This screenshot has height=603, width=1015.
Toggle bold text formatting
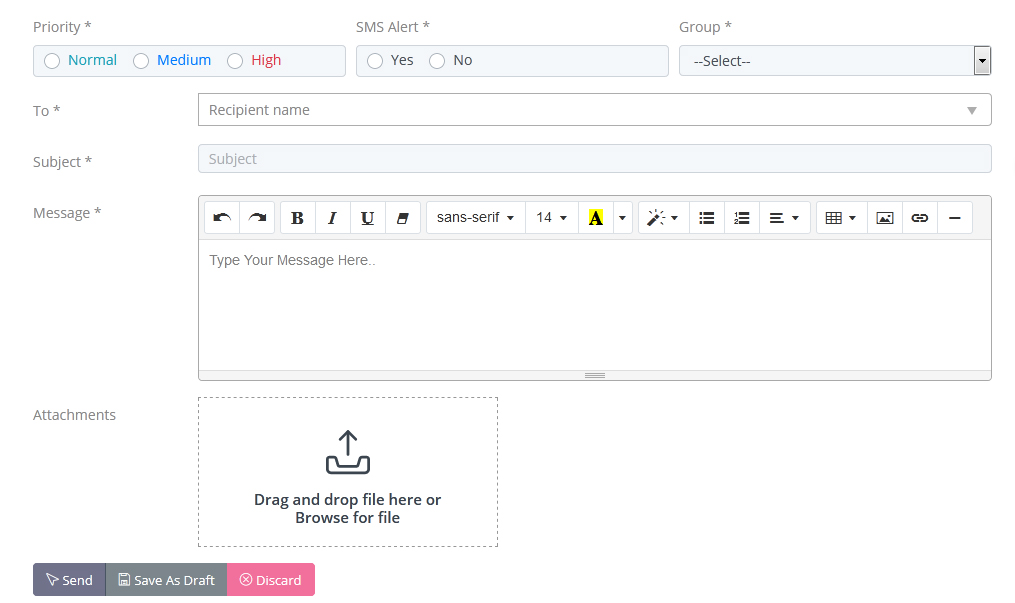tap(297, 218)
